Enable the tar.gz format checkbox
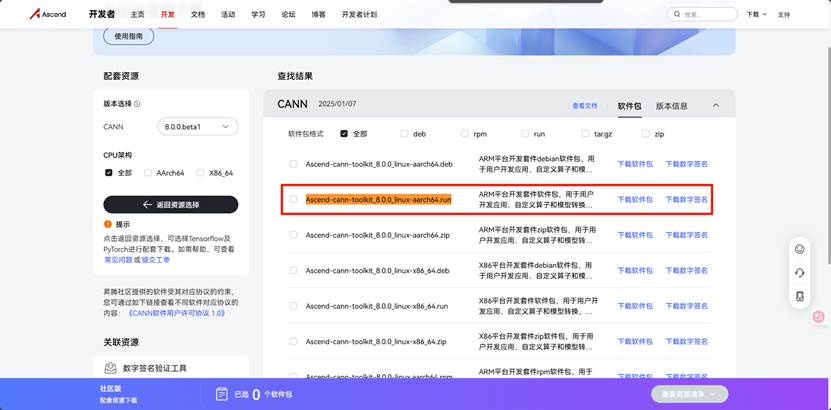This screenshot has height=410, width=831. (585, 134)
